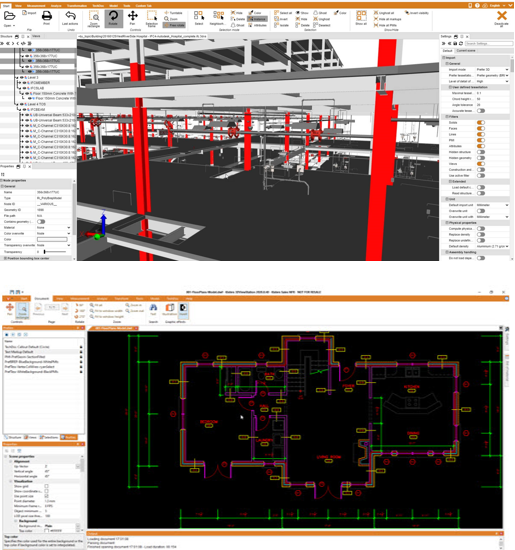Click the Print icon in the ribbon
The width and height of the screenshot is (515, 550).
(47, 16)
